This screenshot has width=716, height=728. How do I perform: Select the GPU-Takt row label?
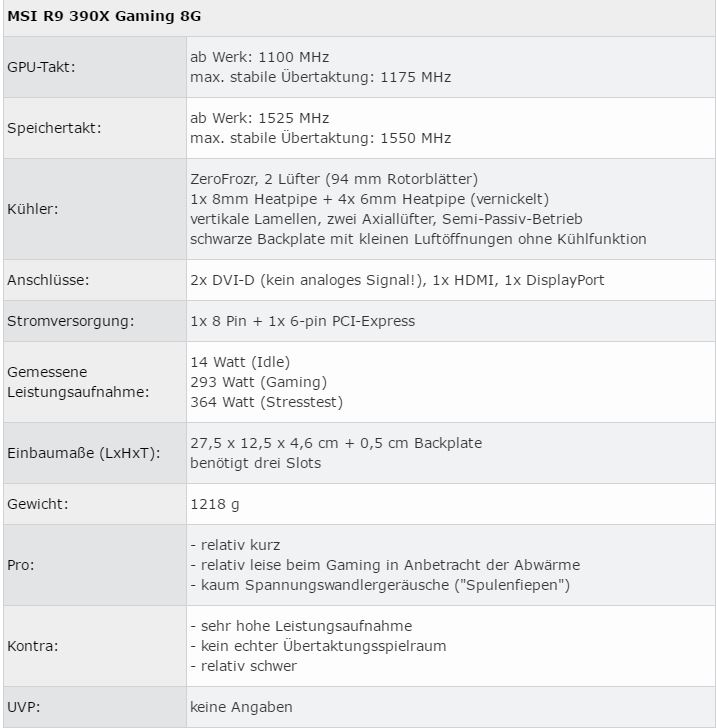[41, 67]
